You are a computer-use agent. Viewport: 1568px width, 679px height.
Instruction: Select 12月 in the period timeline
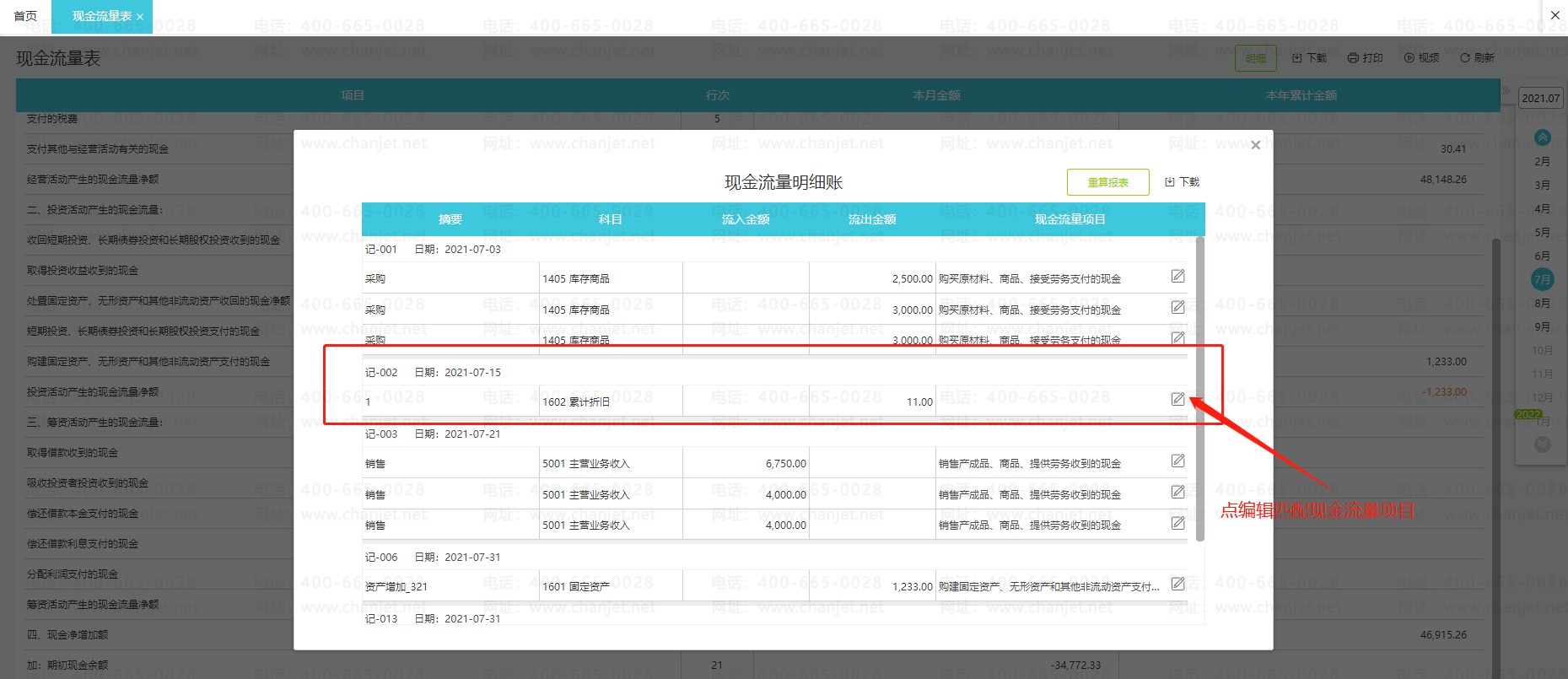click(1542, 397)
